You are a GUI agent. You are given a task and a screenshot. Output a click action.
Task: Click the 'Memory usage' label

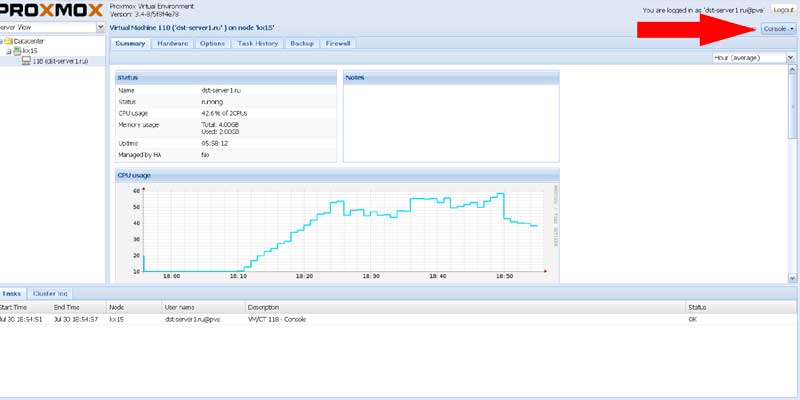click(138, 125)
